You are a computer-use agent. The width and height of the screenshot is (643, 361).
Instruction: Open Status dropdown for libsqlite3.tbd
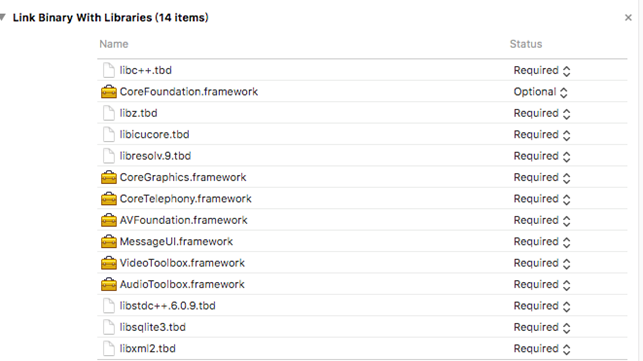click(x=542, y=327)
